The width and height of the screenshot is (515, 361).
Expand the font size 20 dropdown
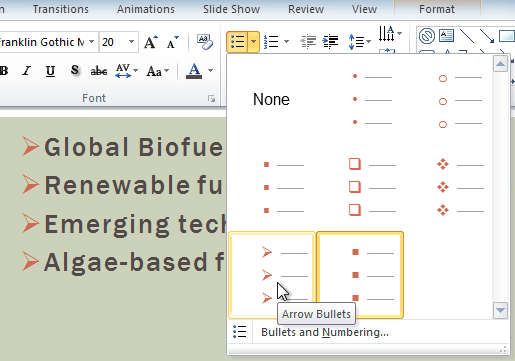click(x=131, y=42)
